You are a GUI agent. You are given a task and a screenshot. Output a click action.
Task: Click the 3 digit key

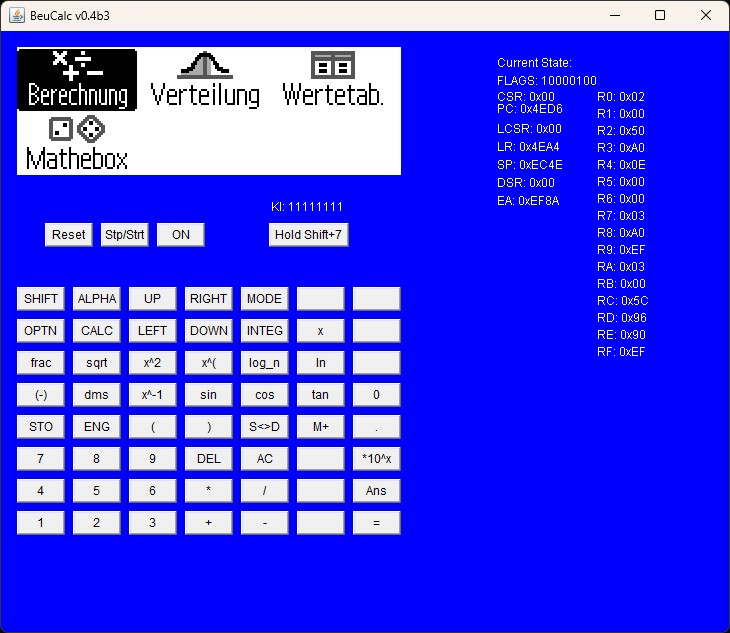coord(152,523)
